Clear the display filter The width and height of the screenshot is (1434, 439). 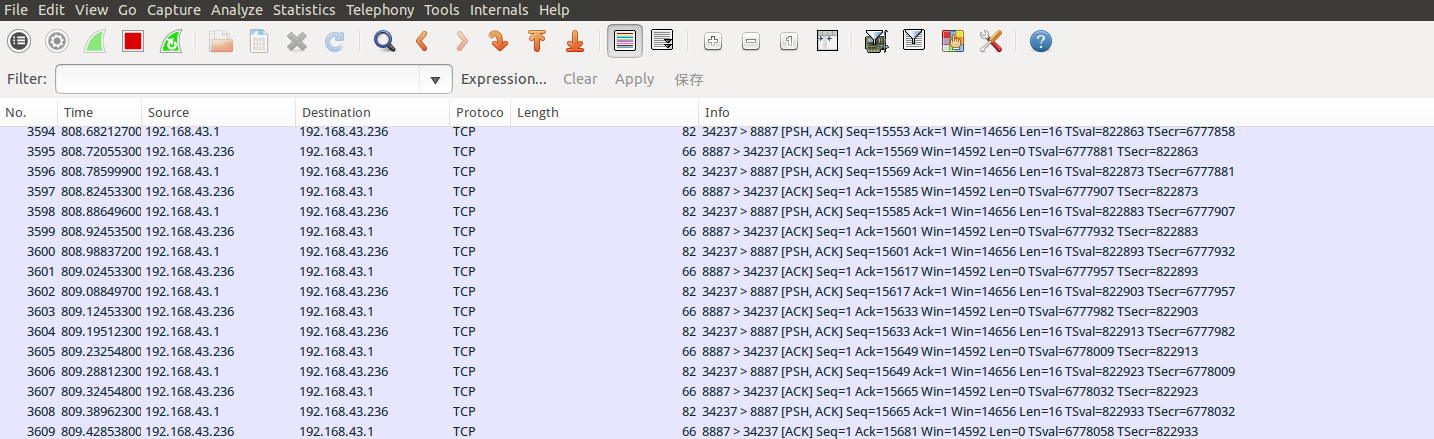coord(580,79)
